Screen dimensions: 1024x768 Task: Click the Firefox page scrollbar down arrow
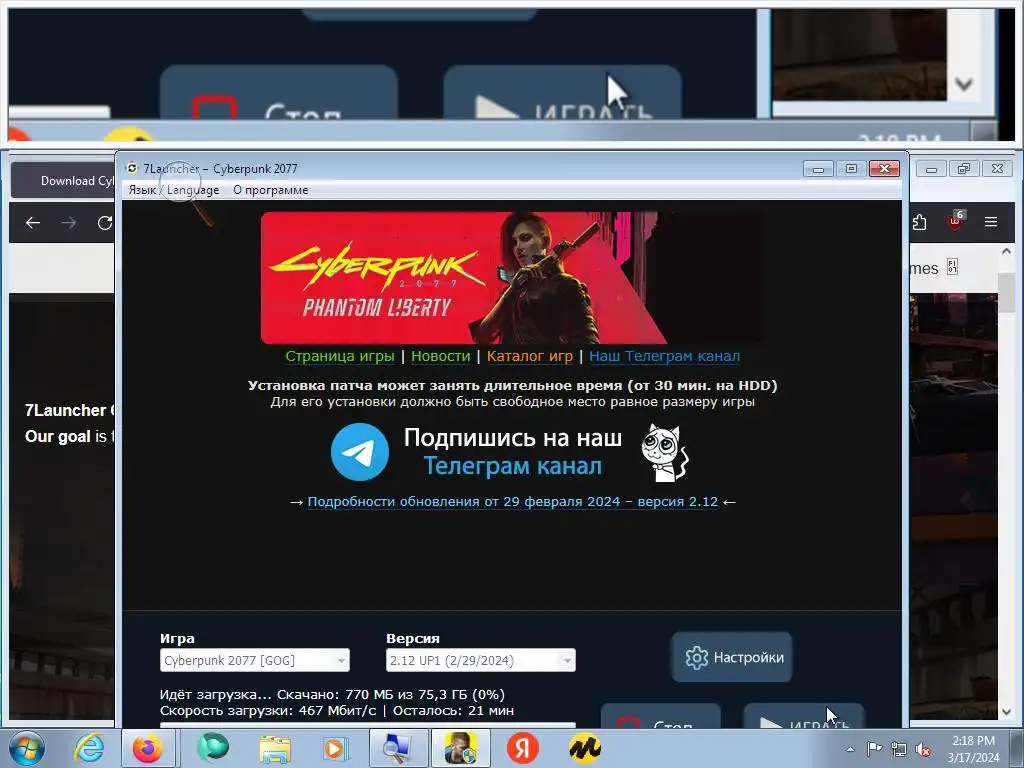click(x=1006, y=712)
